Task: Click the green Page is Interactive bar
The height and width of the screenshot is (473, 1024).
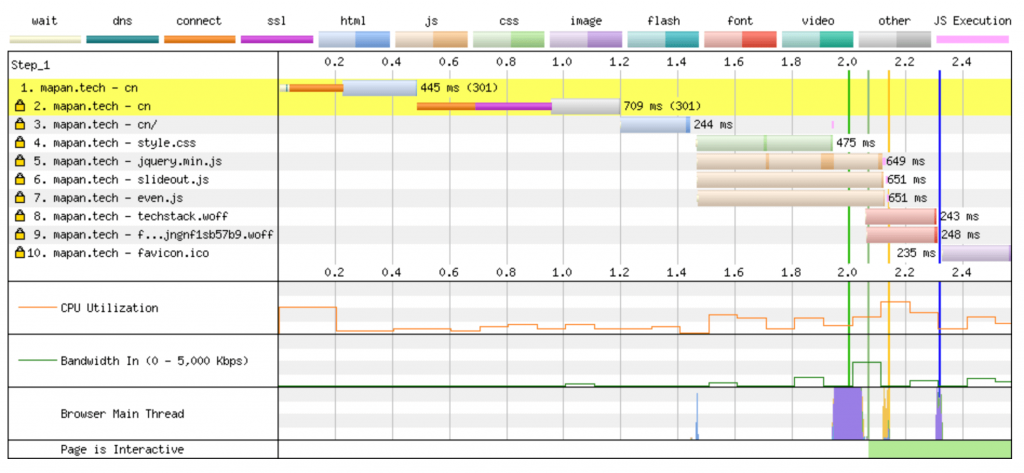Action: [x=940, y=449]
